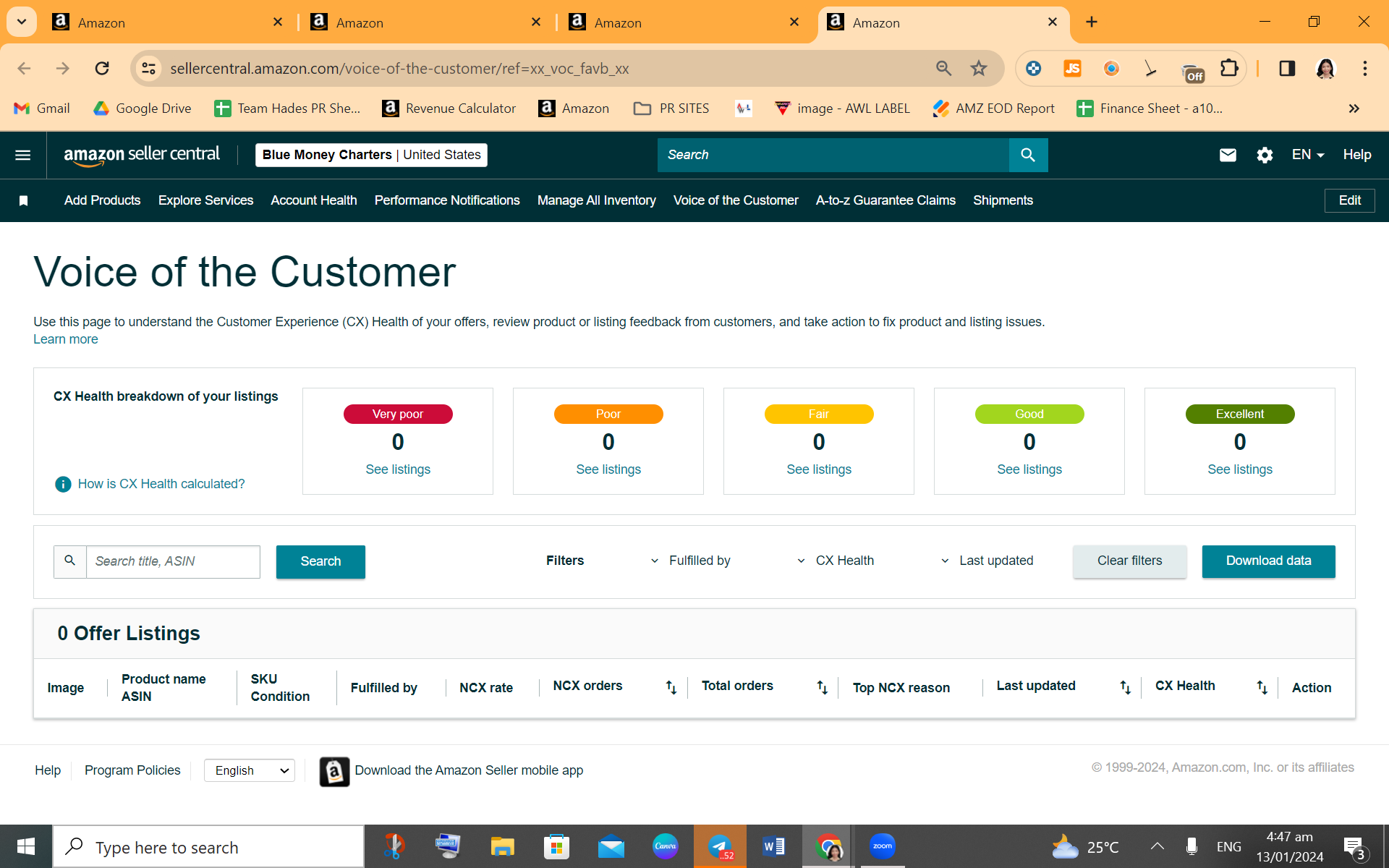Open the Program Policies footer link
This screenshot has height=868, width=1389.
pyautogui.click(x=132, y=770)
